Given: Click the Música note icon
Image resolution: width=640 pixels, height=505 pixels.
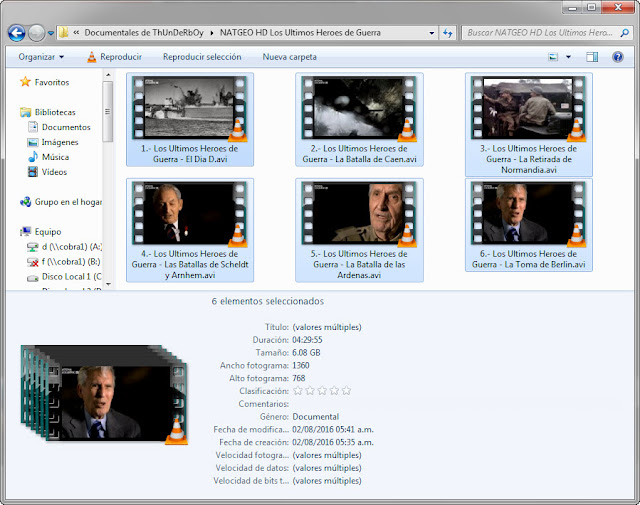Looking at the screenshot, I should [33, 157].
